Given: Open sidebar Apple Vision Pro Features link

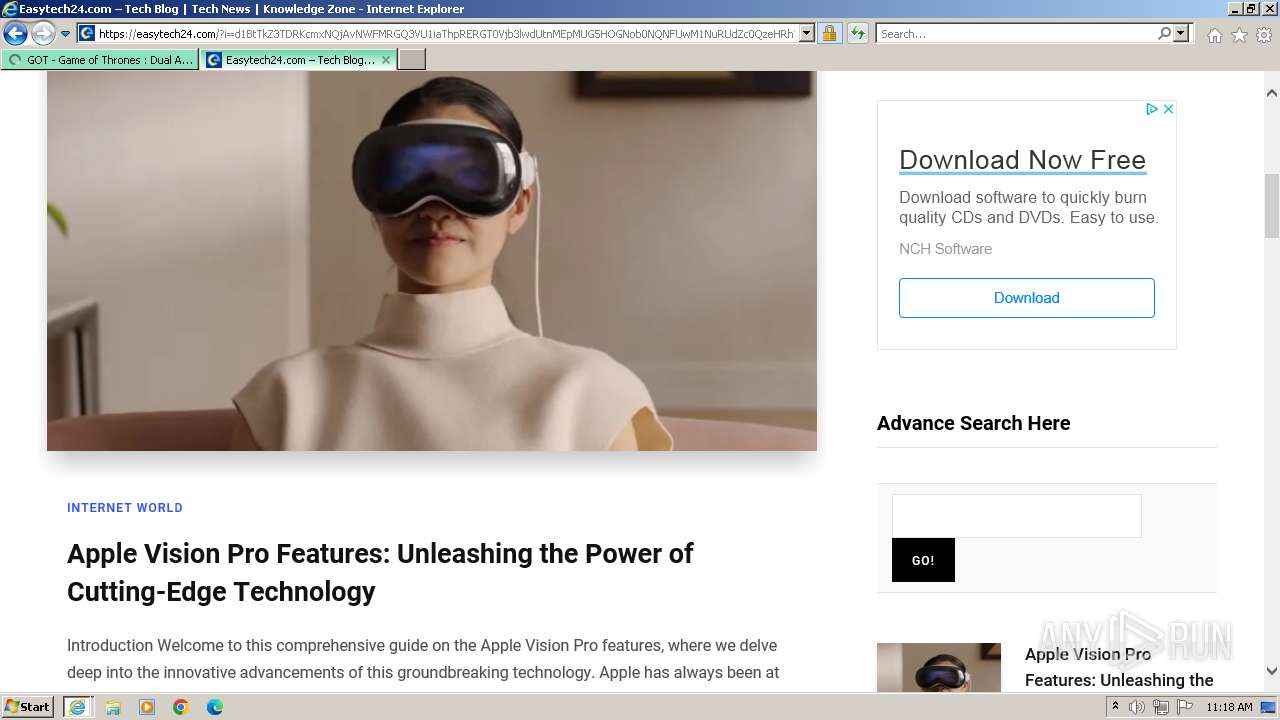Looking at the screenshot, I should pos(1119,667).
